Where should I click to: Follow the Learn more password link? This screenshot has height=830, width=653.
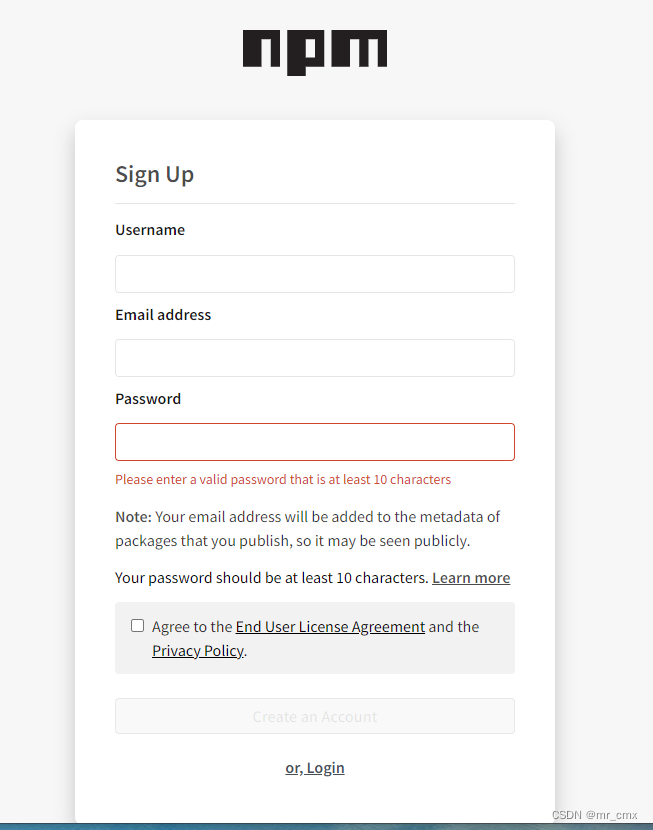[471, 578]
